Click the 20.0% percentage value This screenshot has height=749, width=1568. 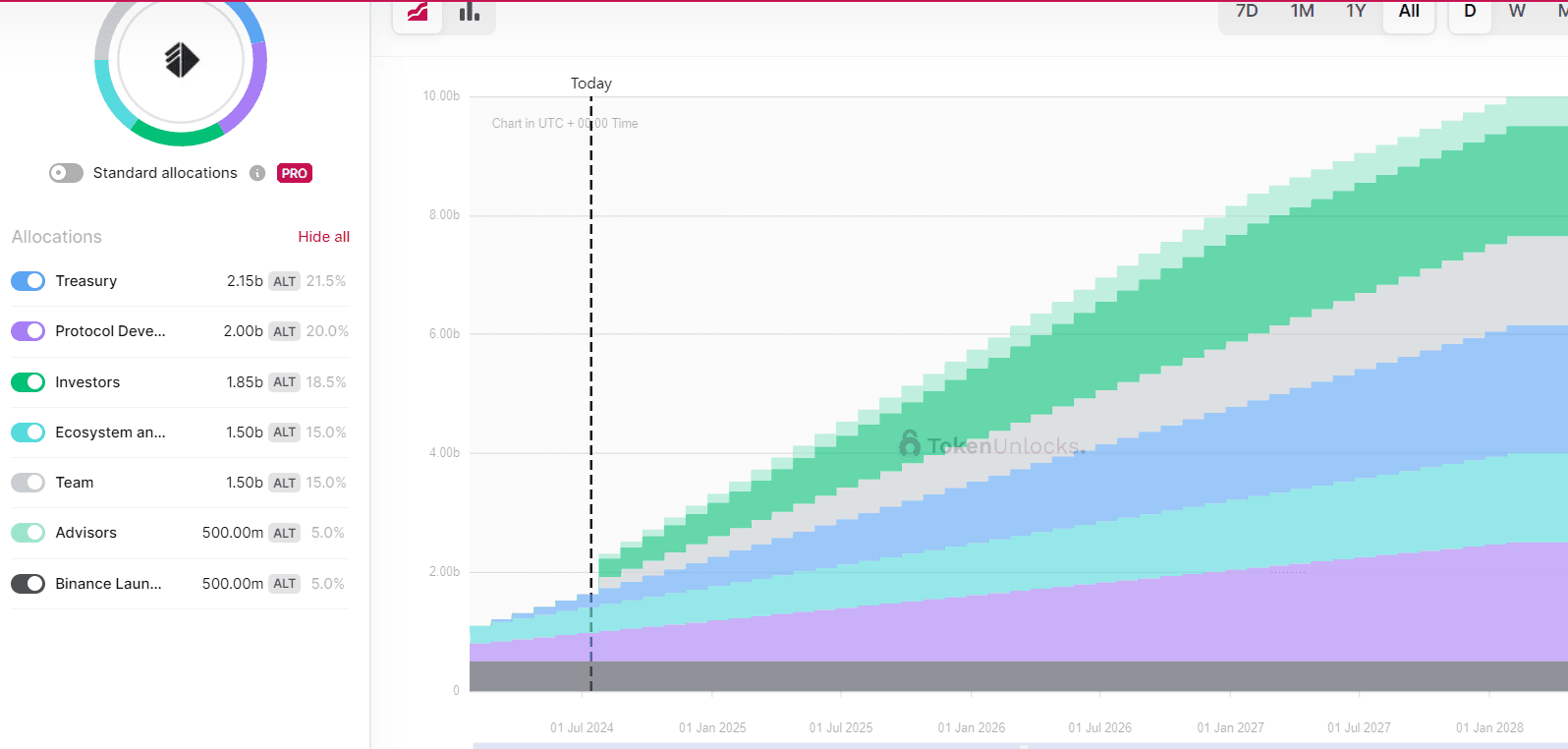coord(327,331)
